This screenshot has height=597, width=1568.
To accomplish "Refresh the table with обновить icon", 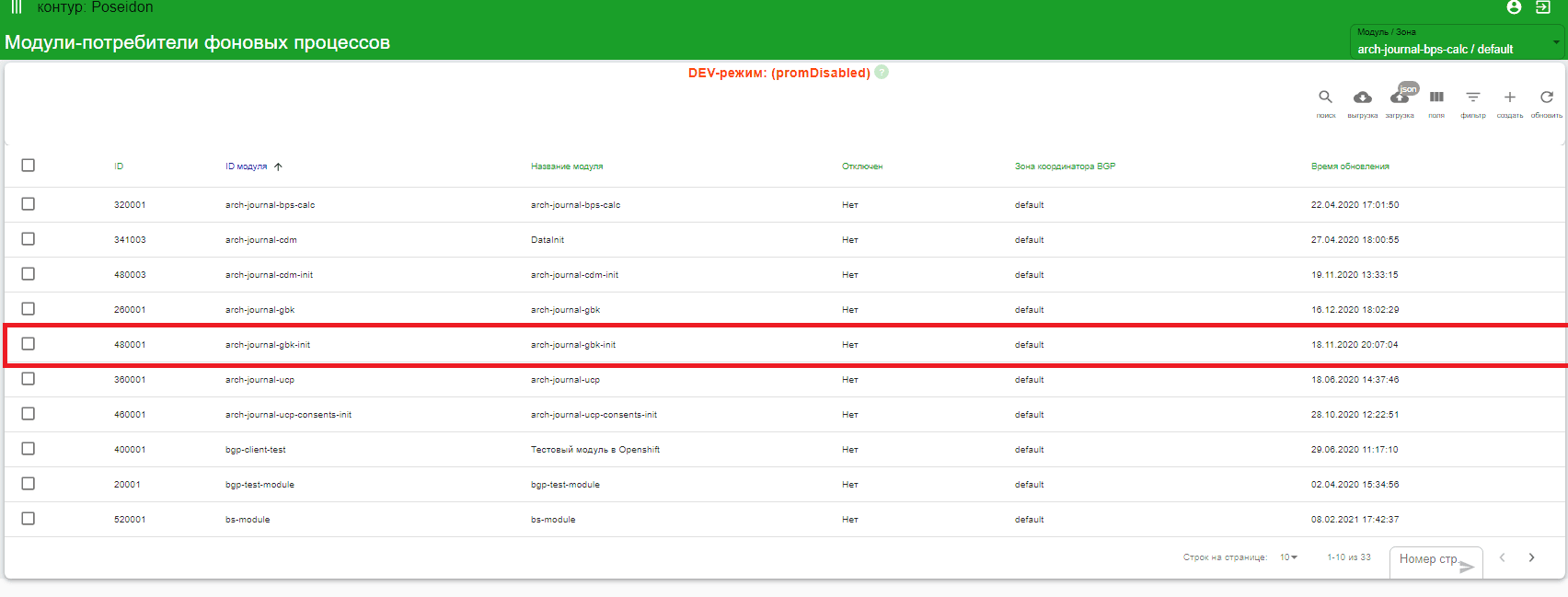I will (1547, 98).
